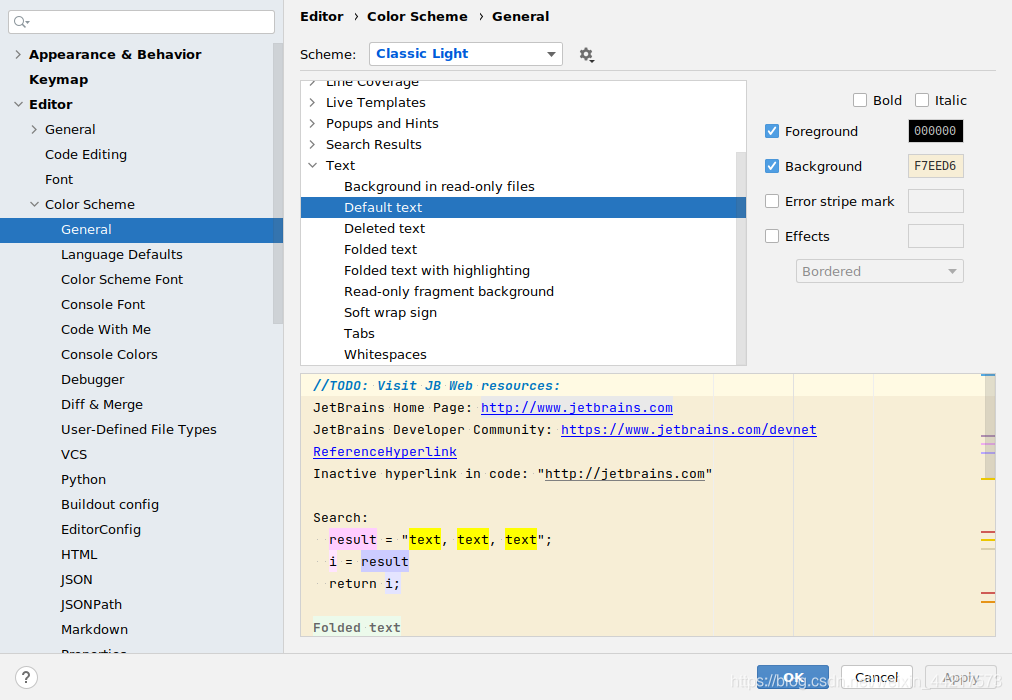
Task: Open Diff & Merge colors page
Action: (x=101, y=405)
